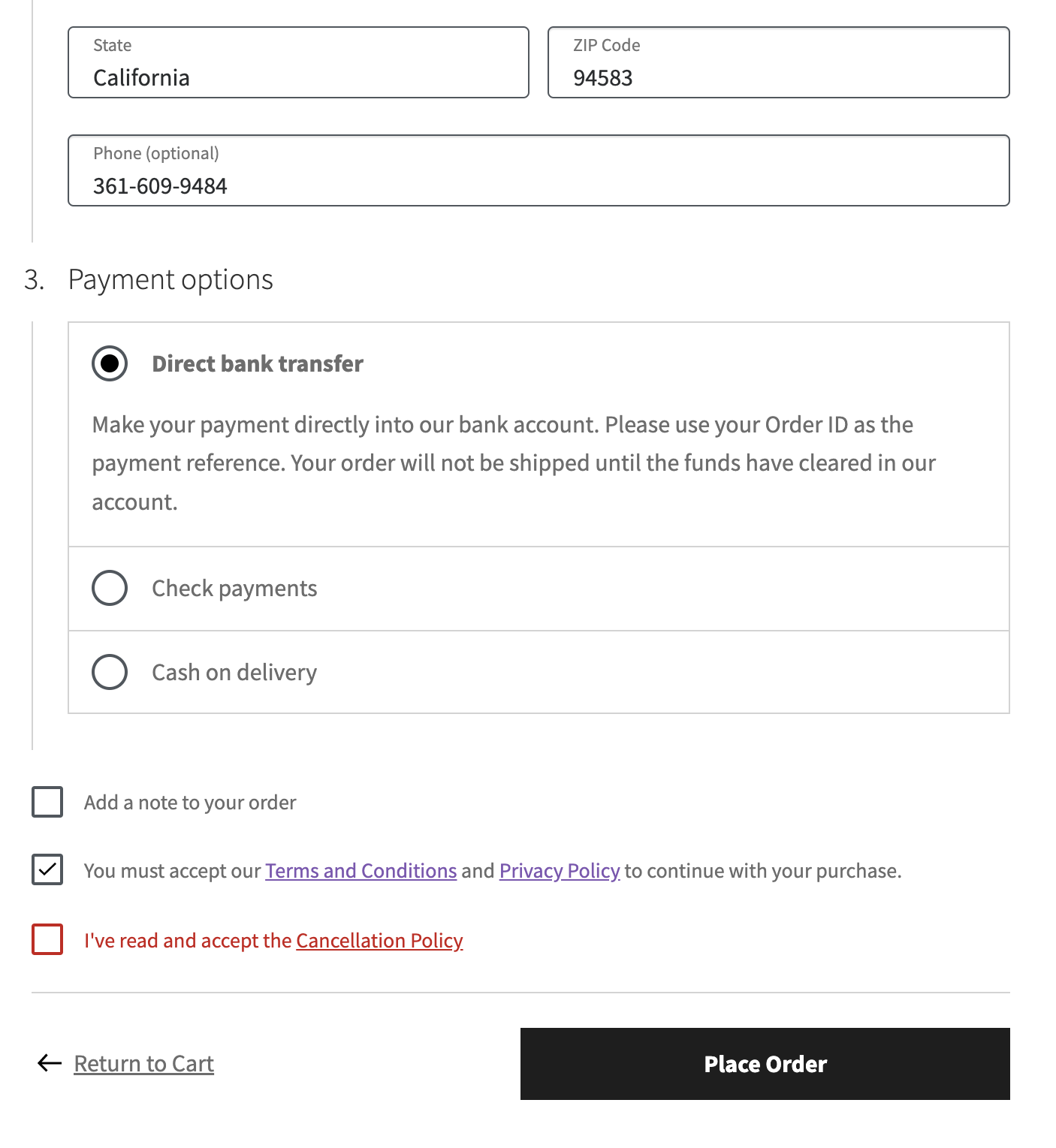Click the "Payment options" section heading
This screenshot has width=1056, height=1148.
click(170, 280)
